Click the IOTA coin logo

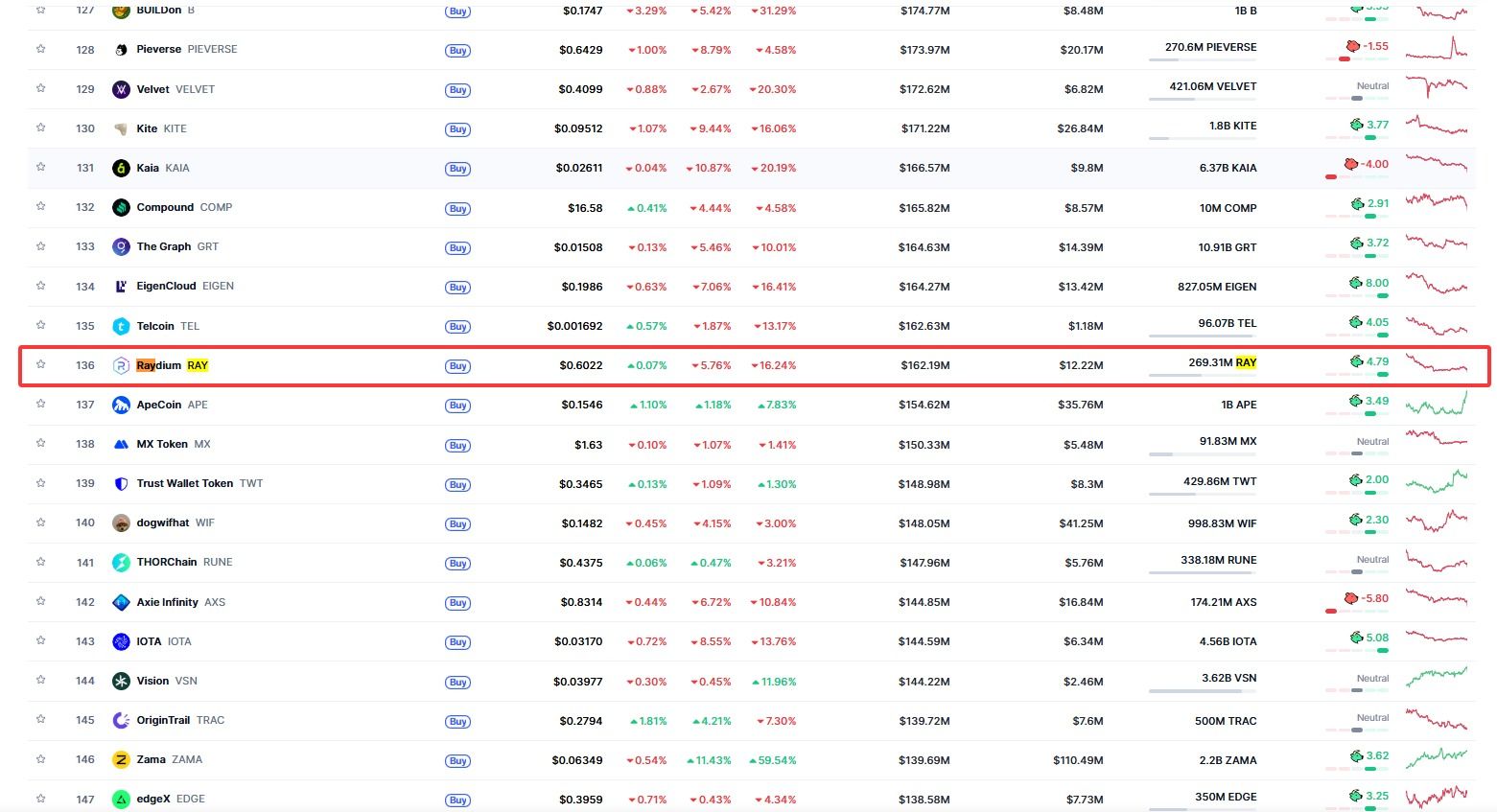click(x=121, y=641)
